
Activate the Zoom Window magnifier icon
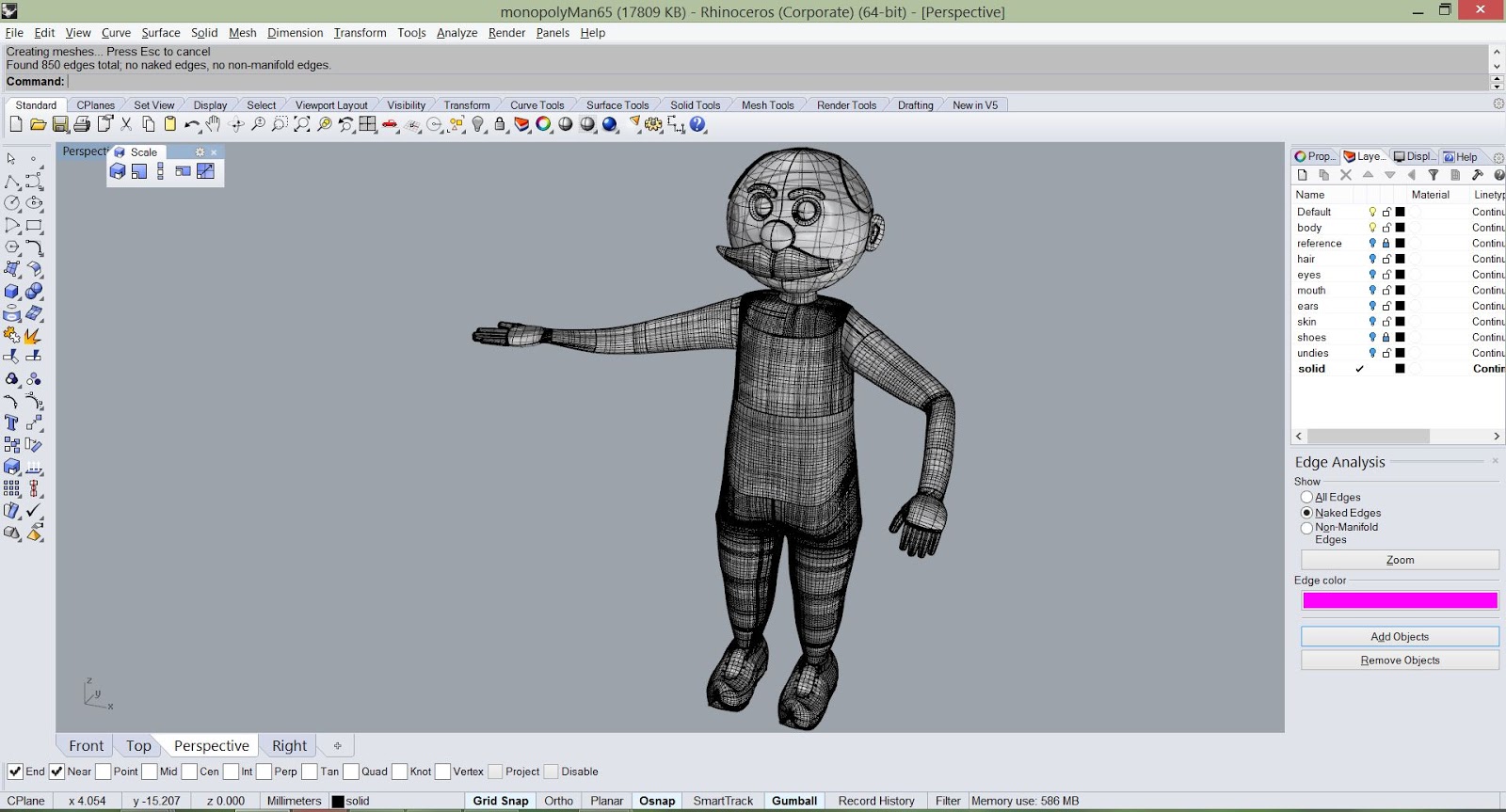point(280,124)
